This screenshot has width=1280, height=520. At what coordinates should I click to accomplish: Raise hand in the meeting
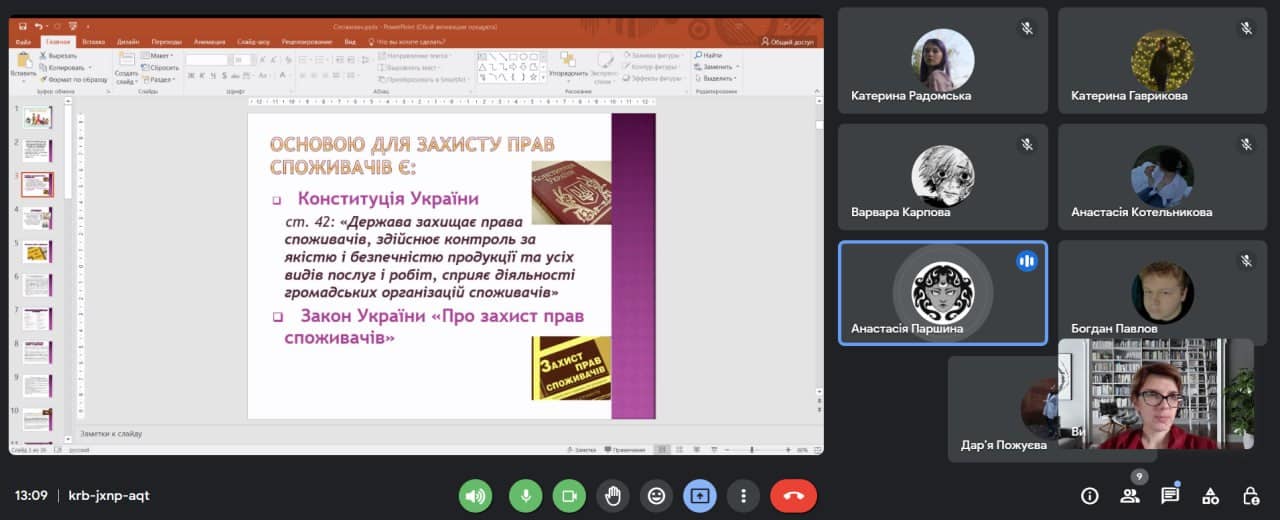click(612, 495)
